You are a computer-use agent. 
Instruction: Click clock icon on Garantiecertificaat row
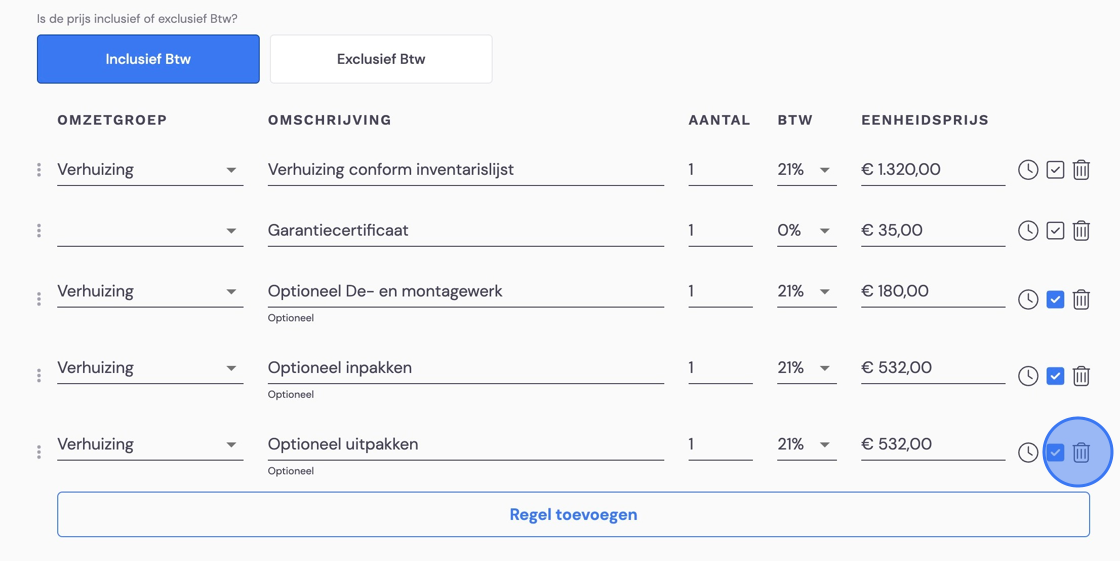[x=1028, y=231]
